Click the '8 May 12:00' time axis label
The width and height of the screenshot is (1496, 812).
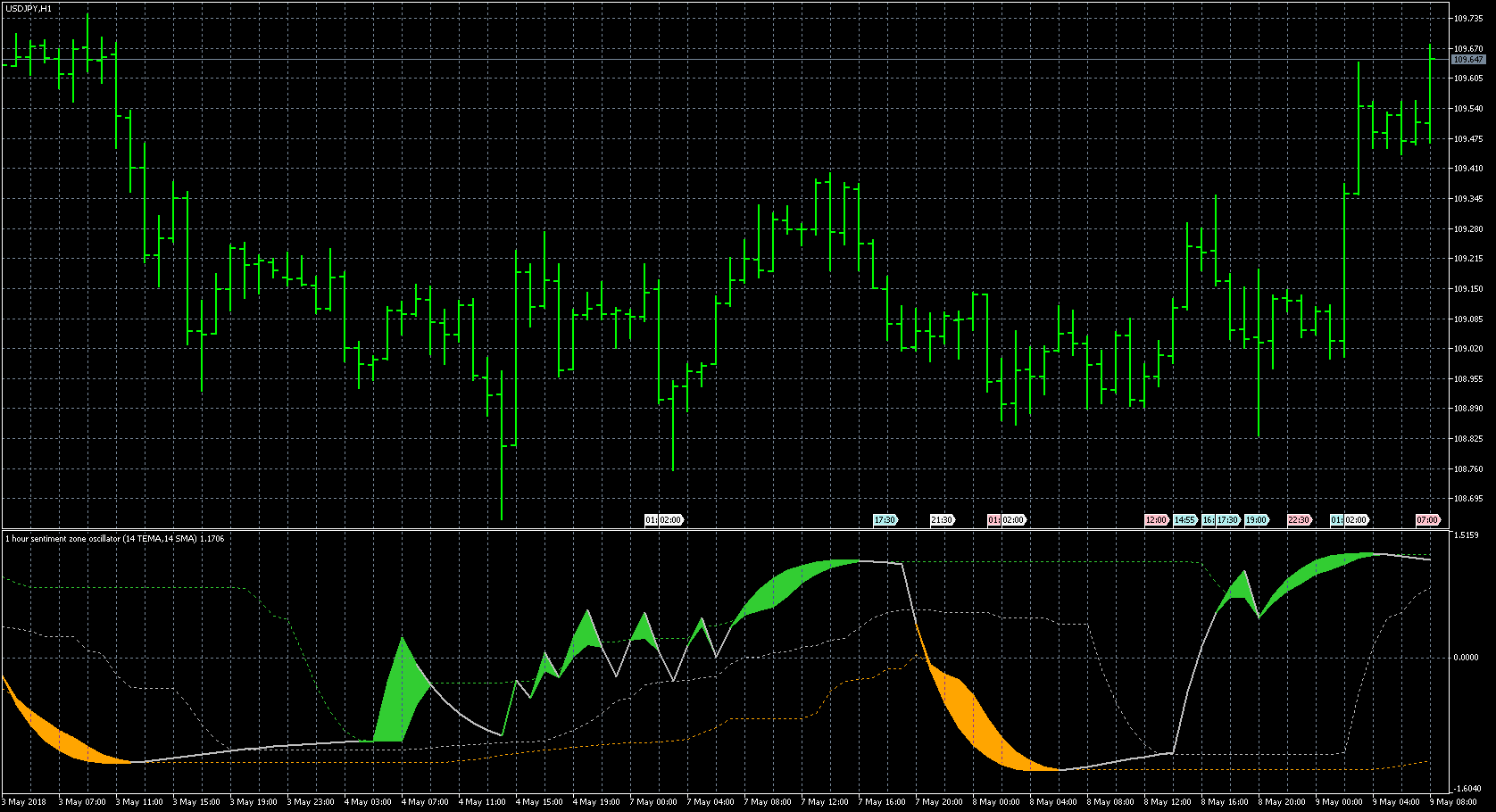coord(1168,802)
